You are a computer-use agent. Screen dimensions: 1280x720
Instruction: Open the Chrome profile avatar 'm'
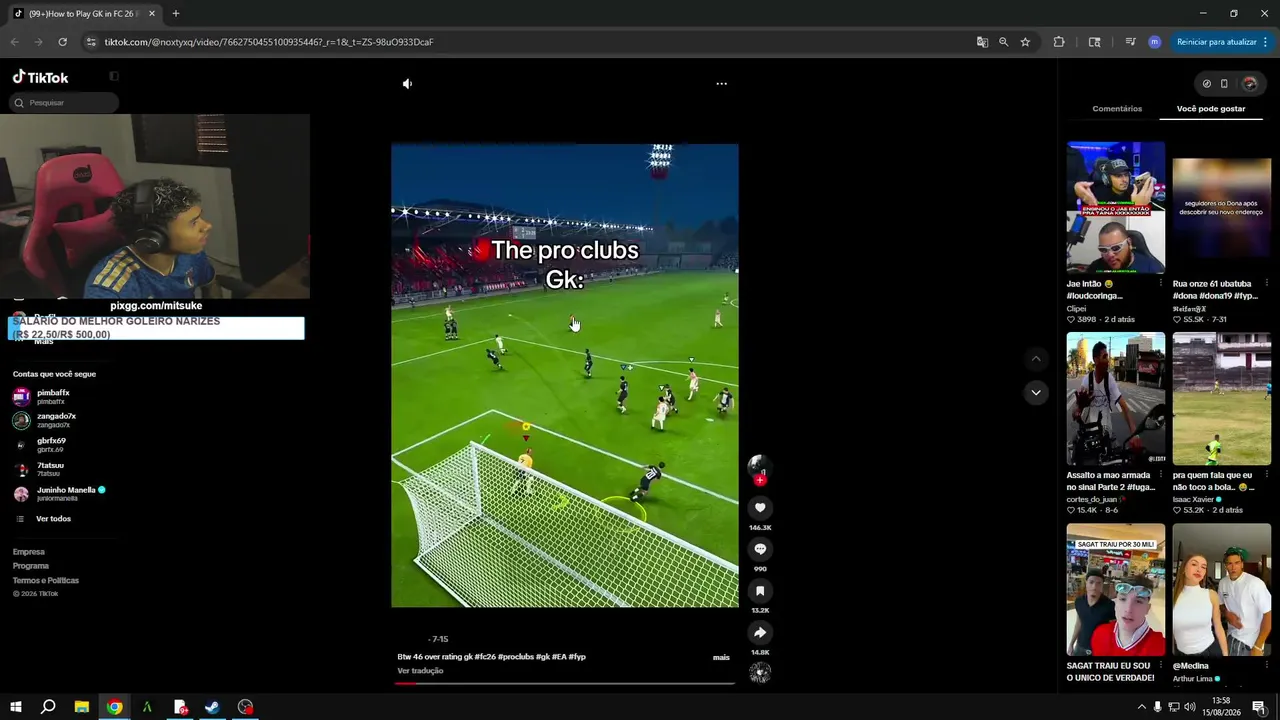1155,42
